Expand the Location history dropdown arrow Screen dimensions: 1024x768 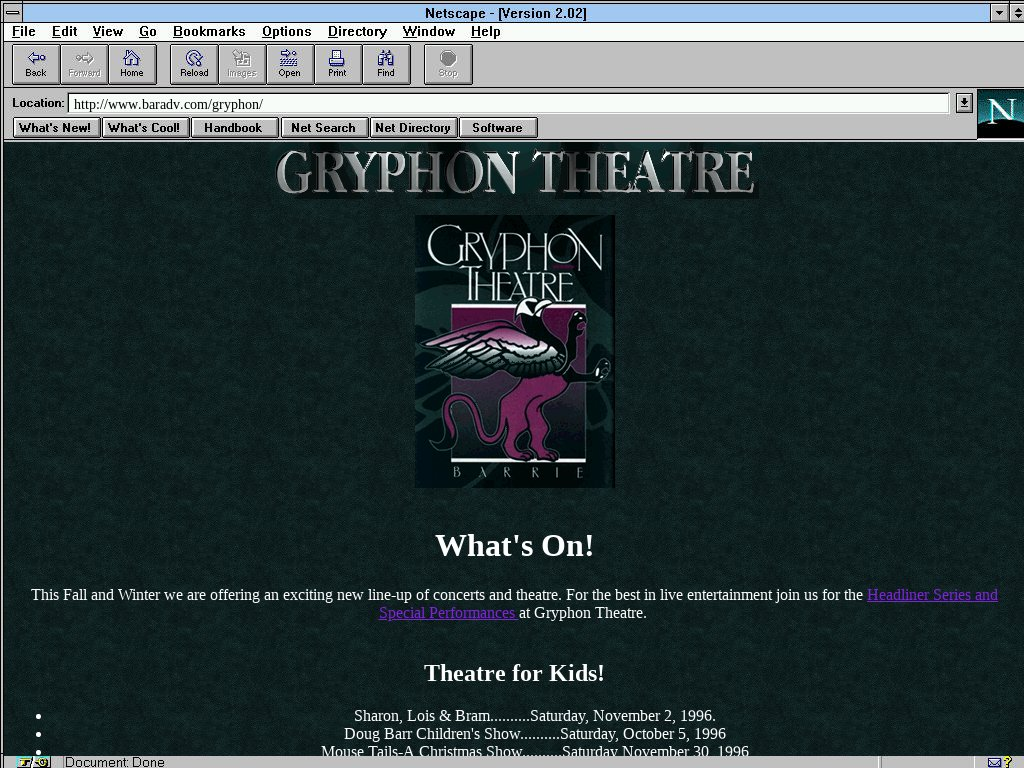(963, 103)
